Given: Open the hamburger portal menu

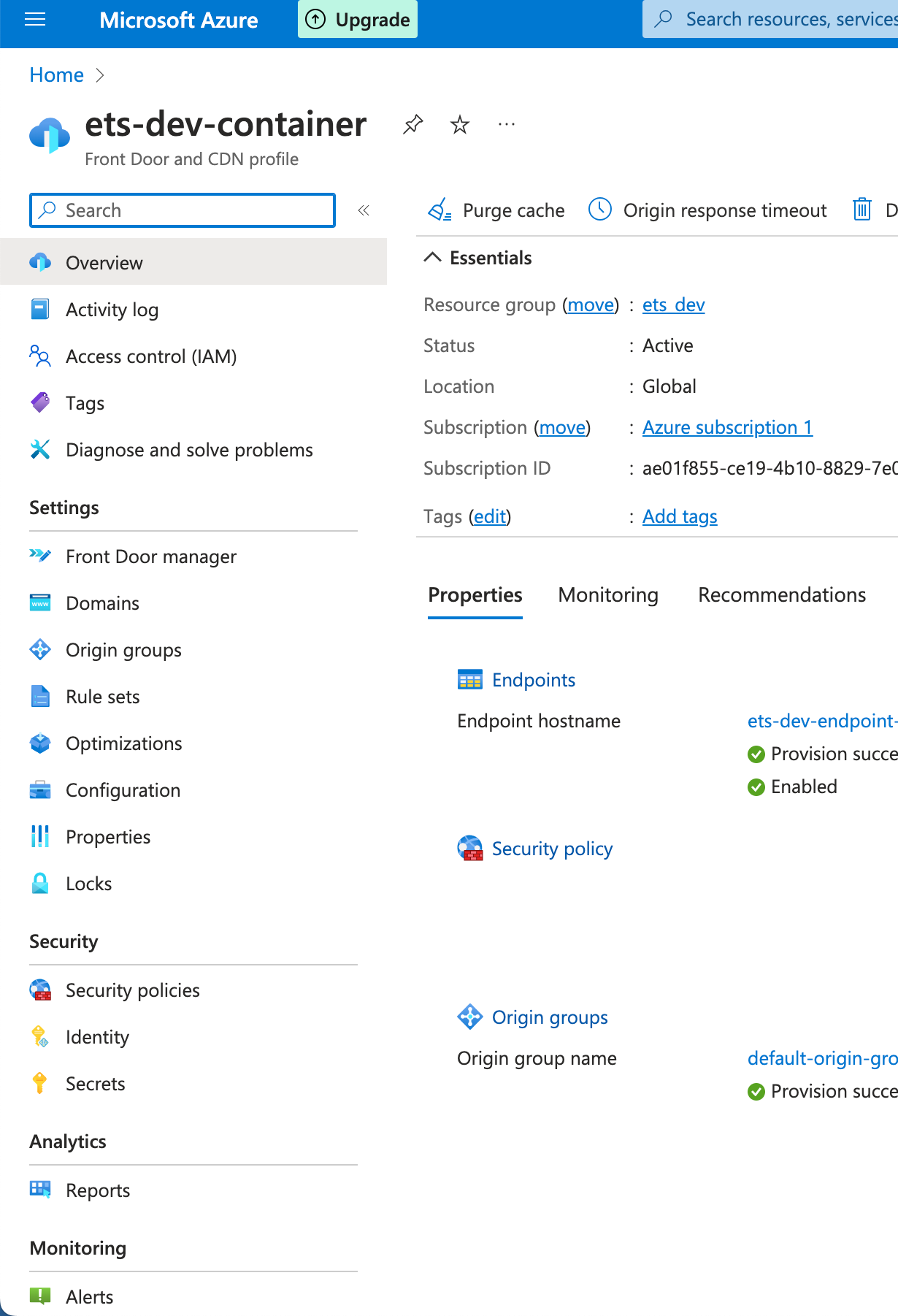Looking at the screenshot, I should click(35, 20).
